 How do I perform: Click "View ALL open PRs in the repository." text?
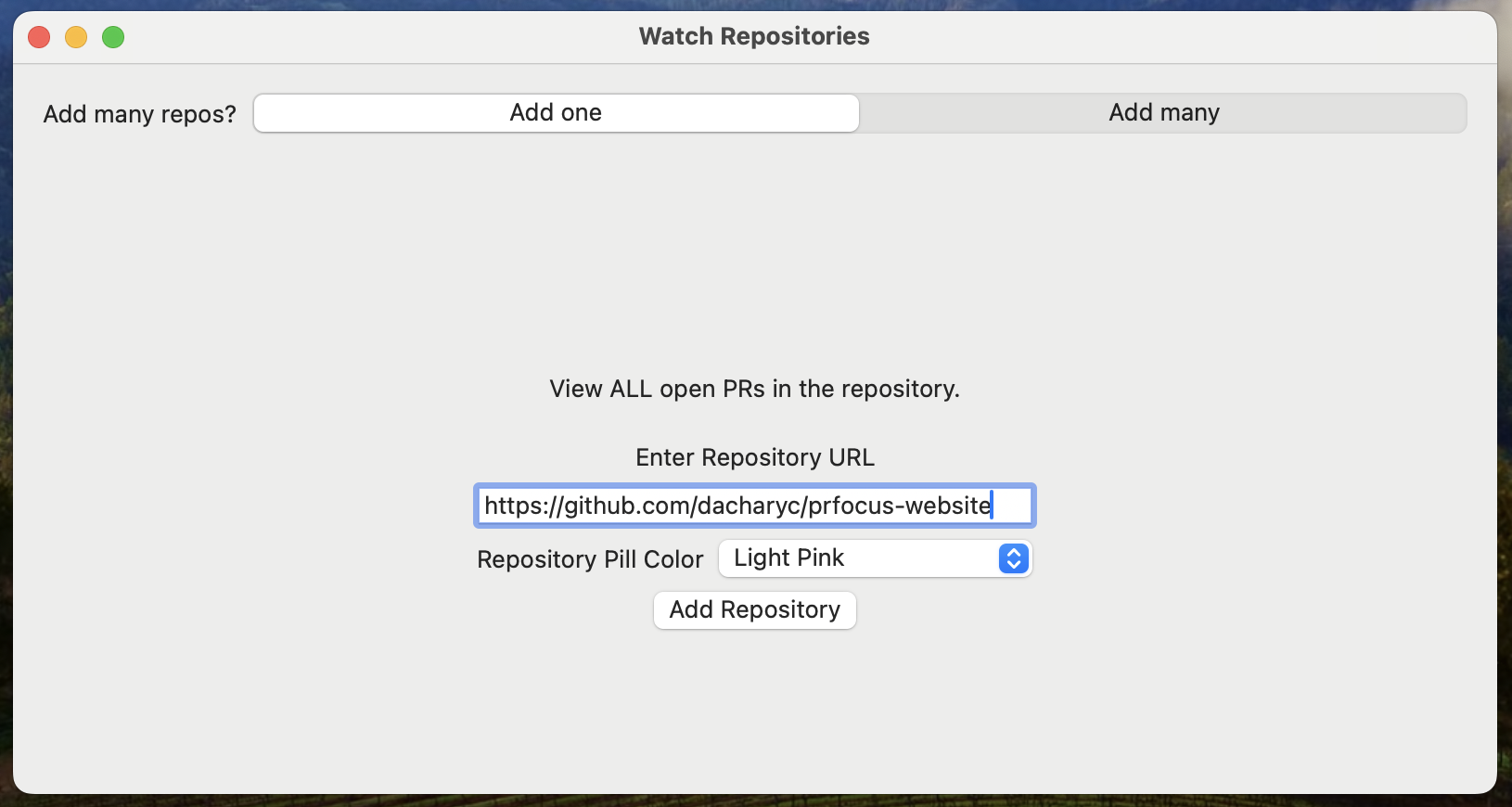click(754, 389)
